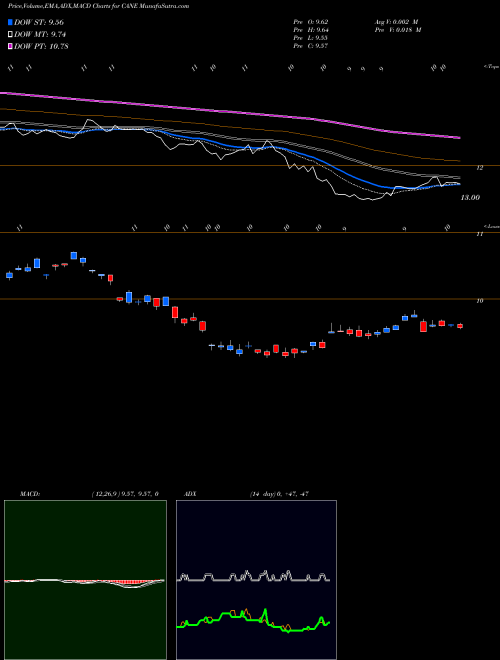Click the last red candlestick on the right
The image size is (500, 660).
click(460, 326)
